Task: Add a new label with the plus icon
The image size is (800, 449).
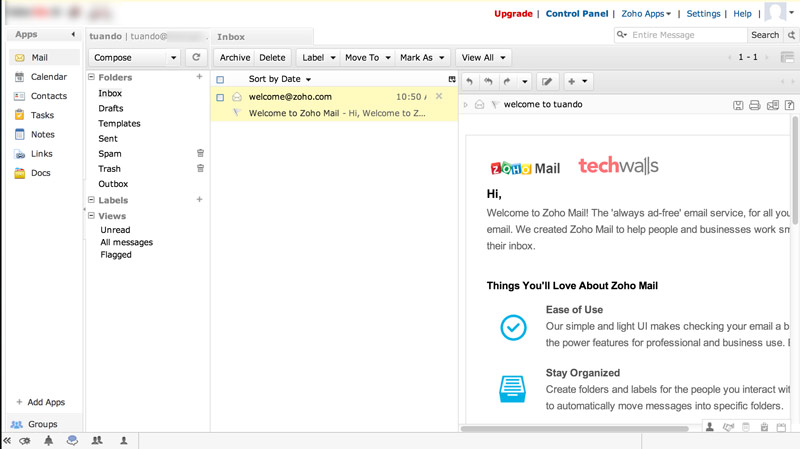Action: 199,199
